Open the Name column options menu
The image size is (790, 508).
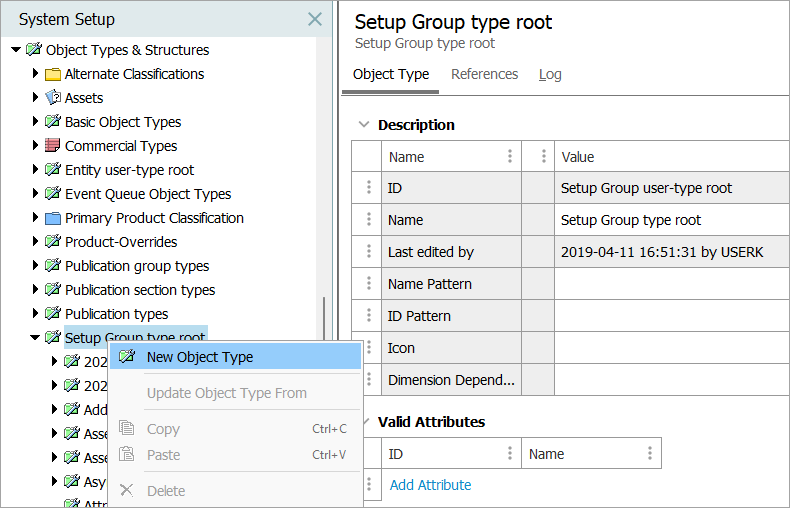pyautogui.click(x=510, y=157)
